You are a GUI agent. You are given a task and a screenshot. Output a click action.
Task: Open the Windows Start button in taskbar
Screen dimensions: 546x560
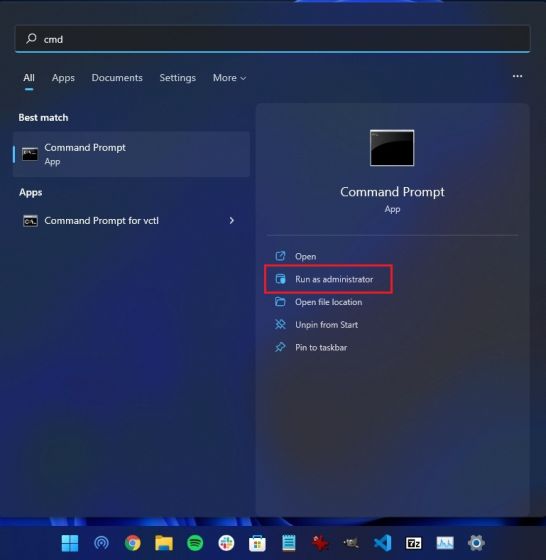[70, 543]
